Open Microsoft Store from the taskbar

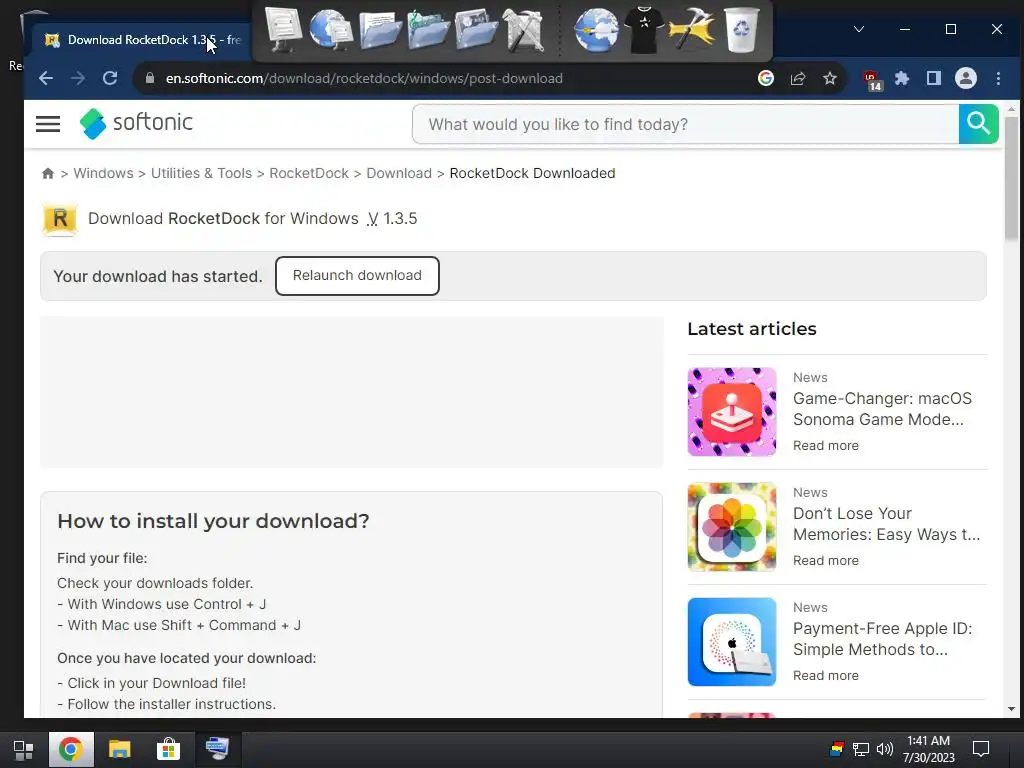point(168,749)
